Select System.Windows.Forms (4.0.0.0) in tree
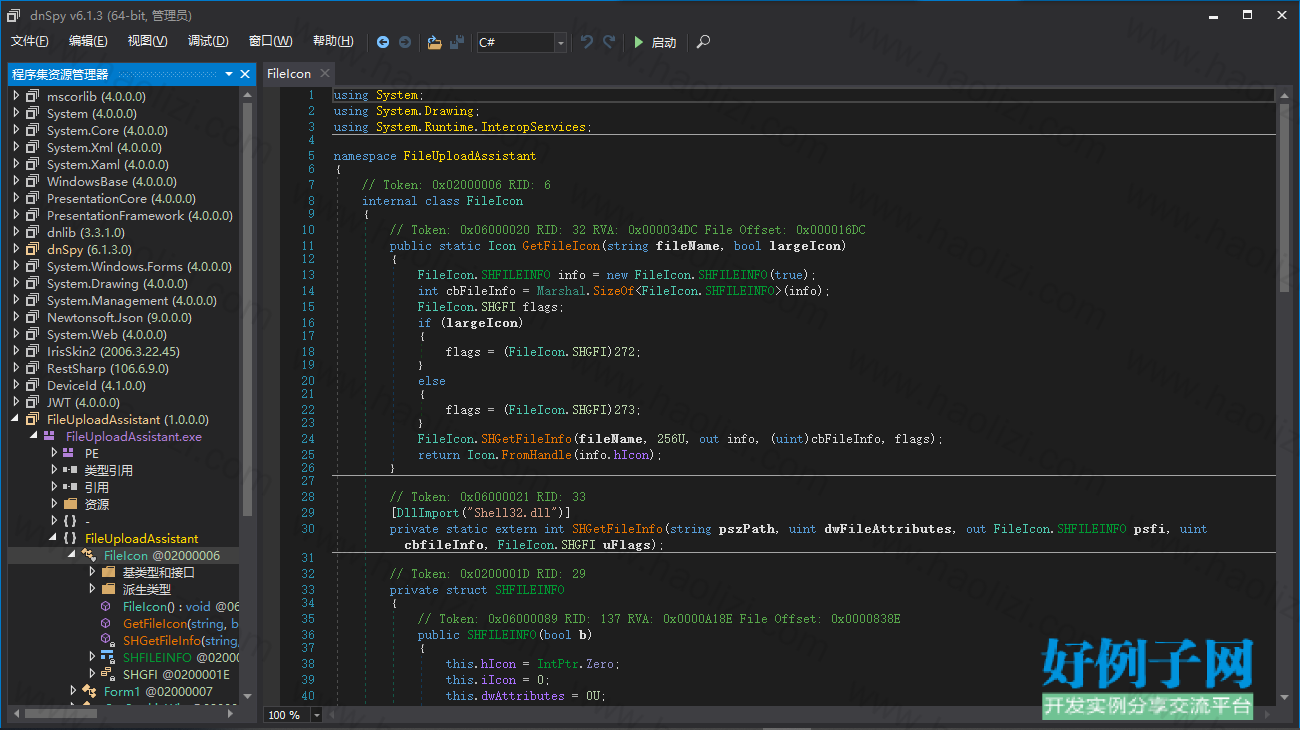This screenshot has height=730, width=1300. 139,267
